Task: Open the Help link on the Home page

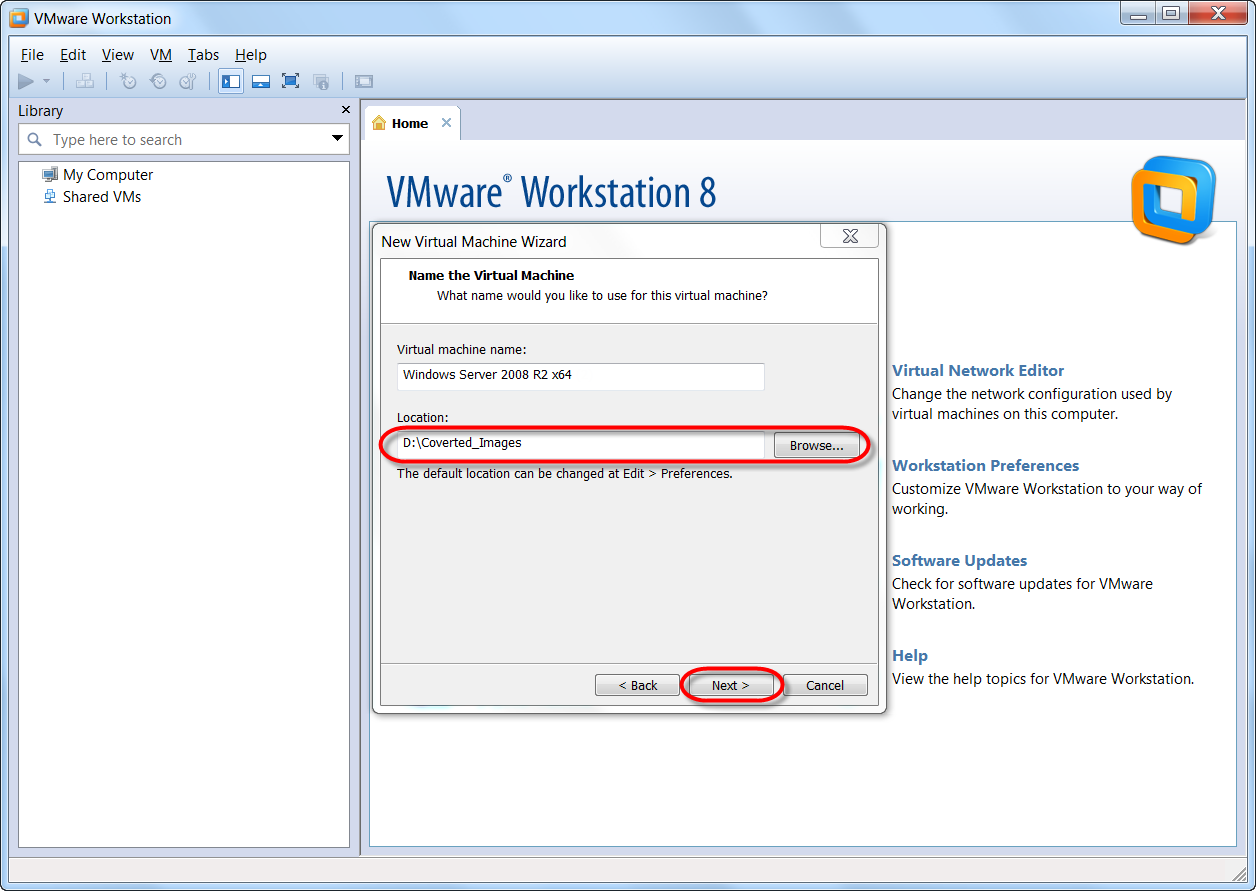Action: (910, 655)
